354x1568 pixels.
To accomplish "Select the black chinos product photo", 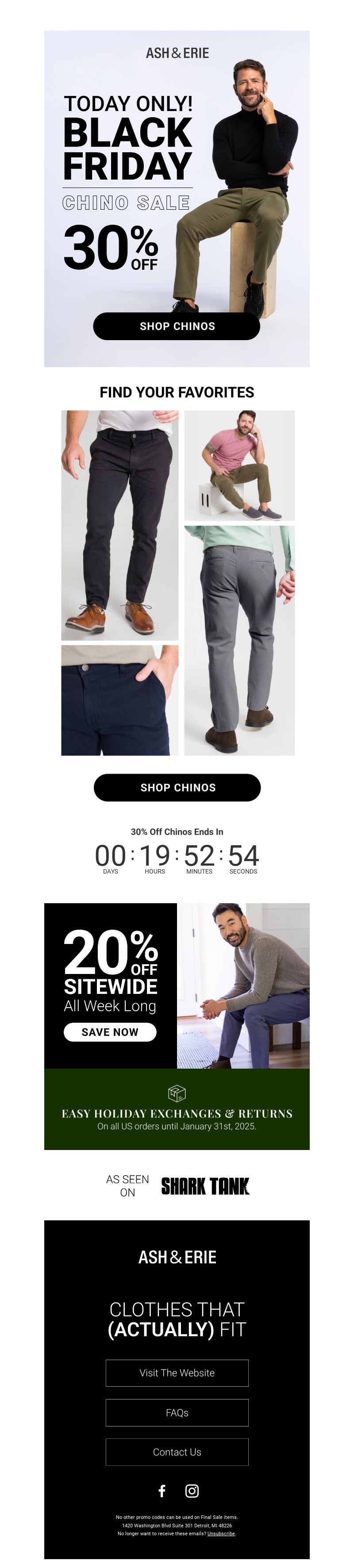I will 120,525.
